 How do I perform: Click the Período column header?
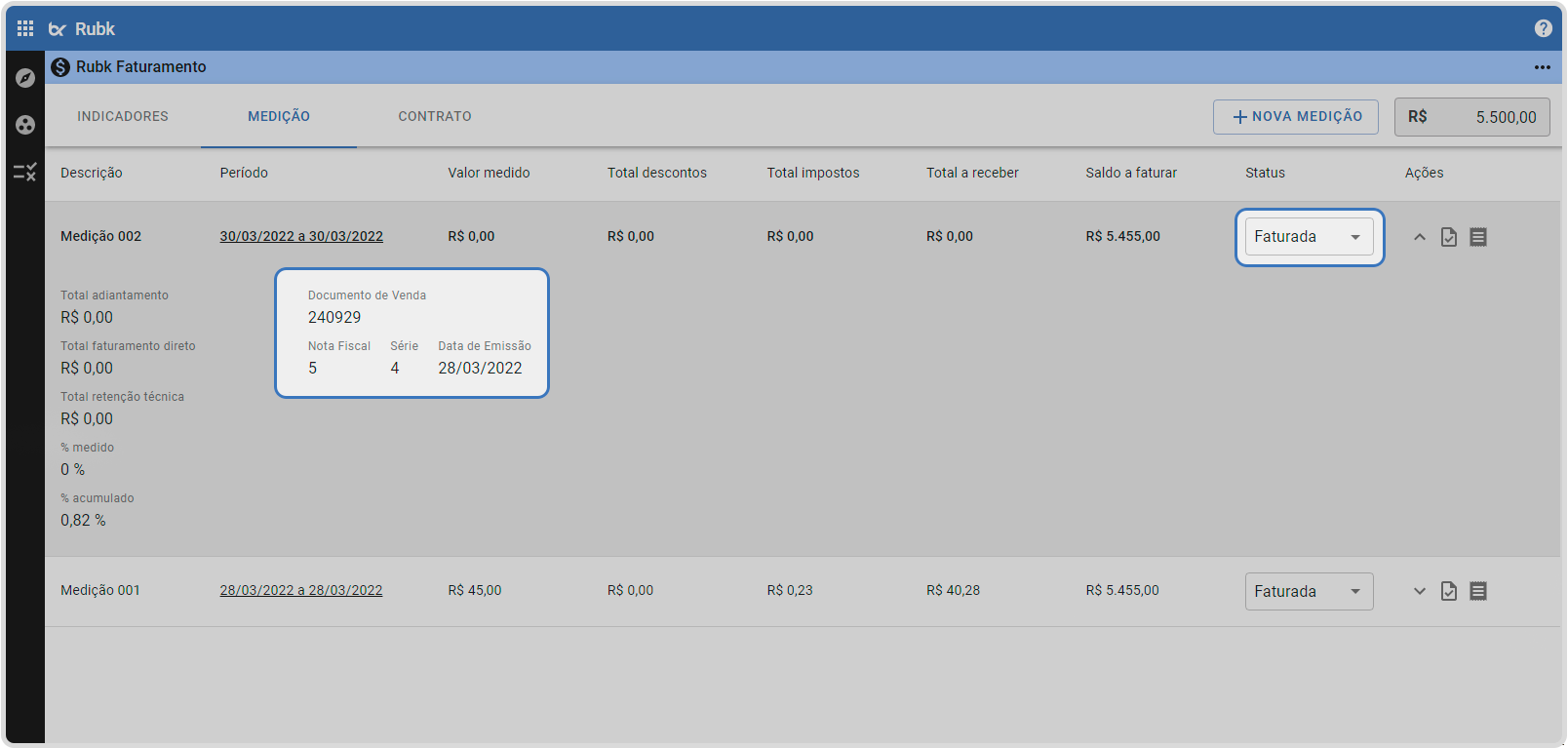[244, 173]
